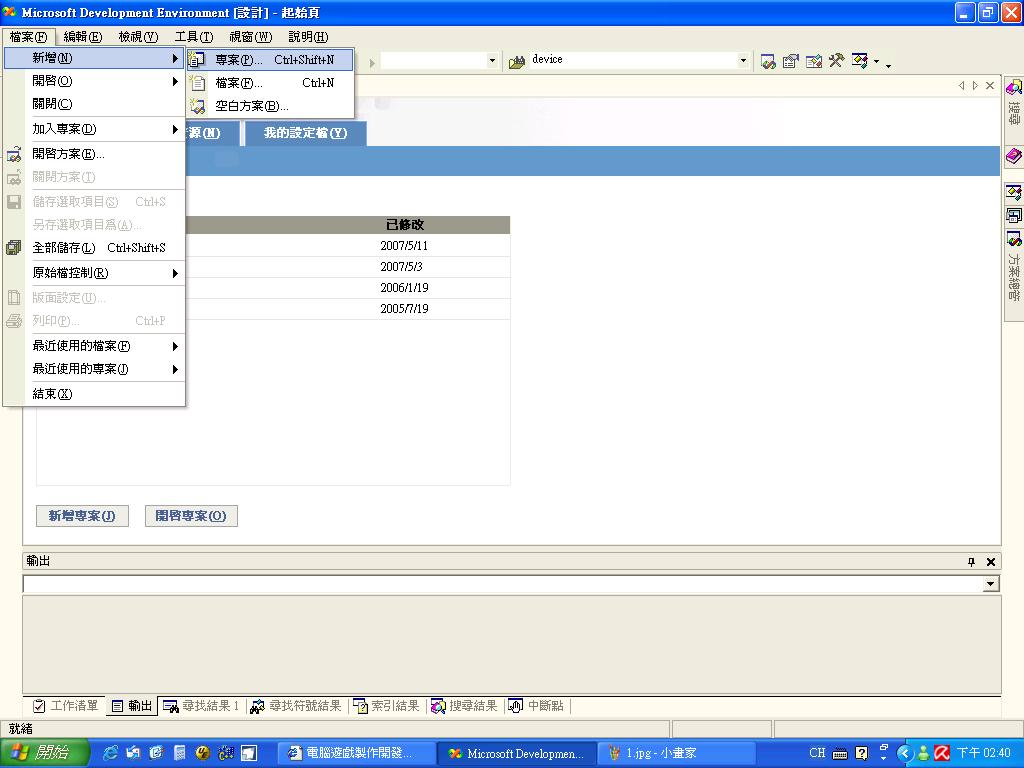Expand the 最近使用的專案(J) submenu
This screenshot has height=768, width=1024.
click(95, 369)
